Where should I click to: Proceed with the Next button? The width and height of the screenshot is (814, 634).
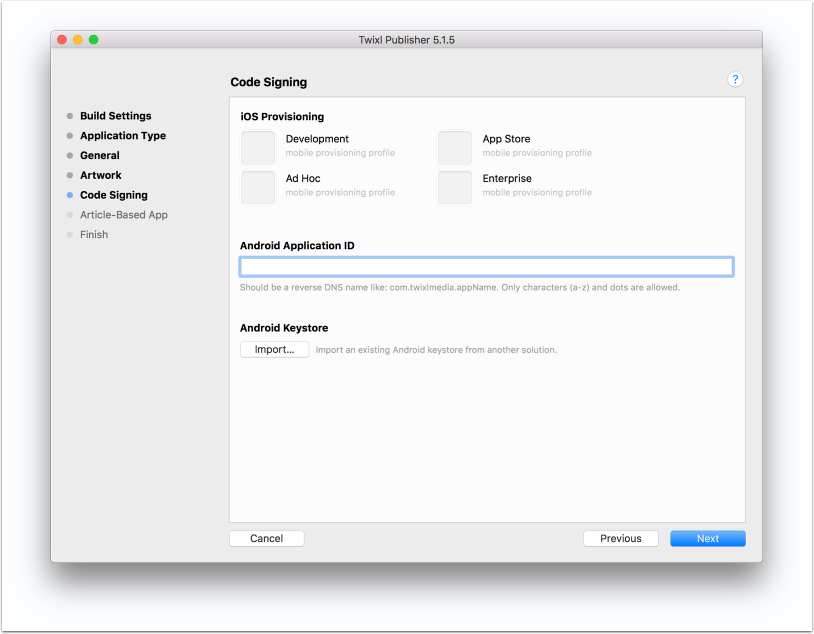click(708, 538)
